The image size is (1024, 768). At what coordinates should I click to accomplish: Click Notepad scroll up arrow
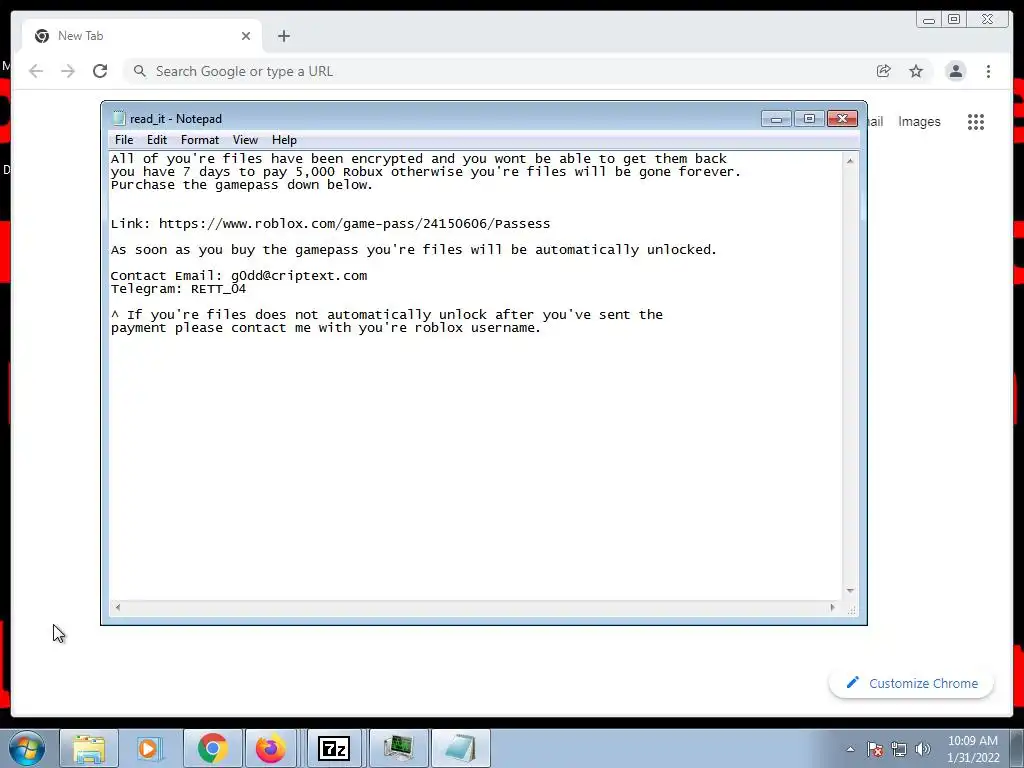pyautogui.click(x=850, y=161)
